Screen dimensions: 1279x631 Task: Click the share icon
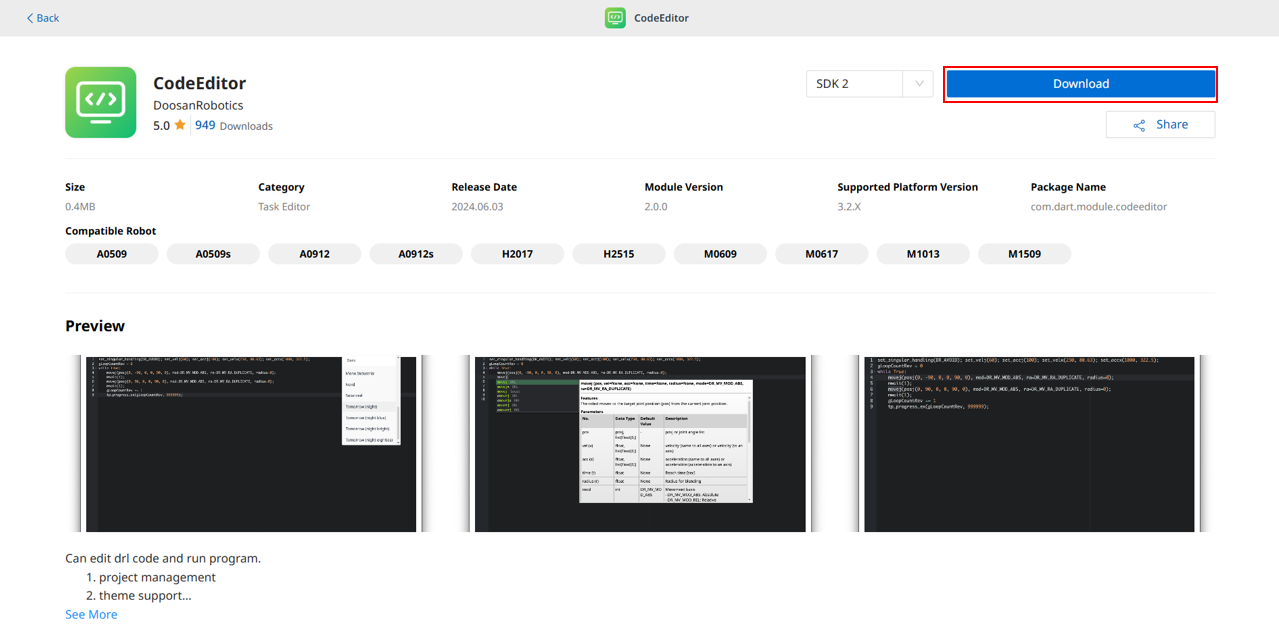[x=1139, y=125]
